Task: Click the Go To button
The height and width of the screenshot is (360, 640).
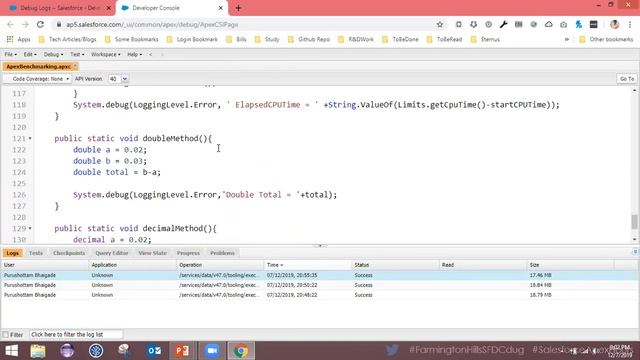Action: point(627,79)
